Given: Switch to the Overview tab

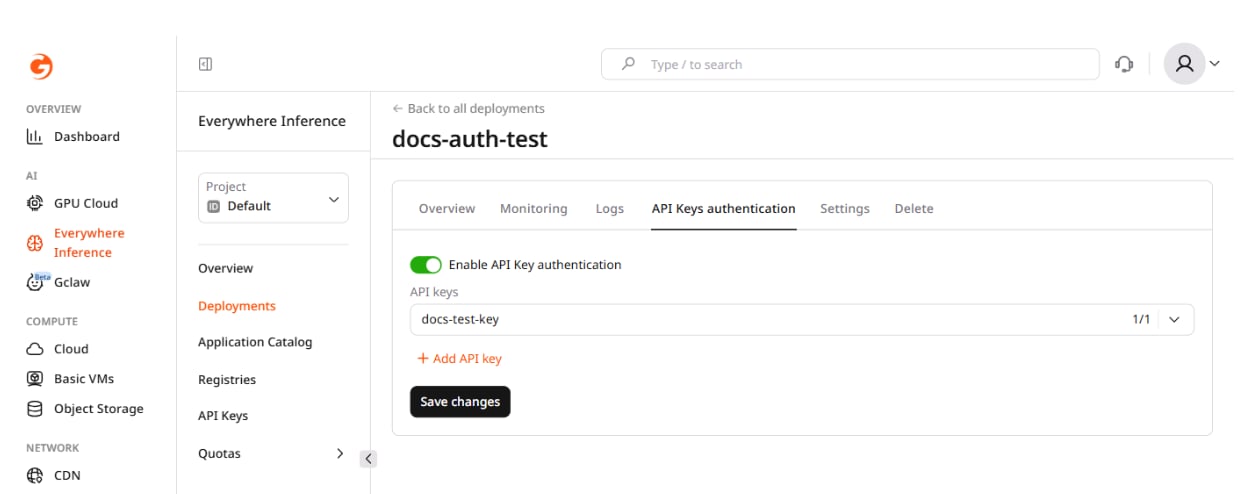Looking at the screenshot, I should tap(447, 209).
